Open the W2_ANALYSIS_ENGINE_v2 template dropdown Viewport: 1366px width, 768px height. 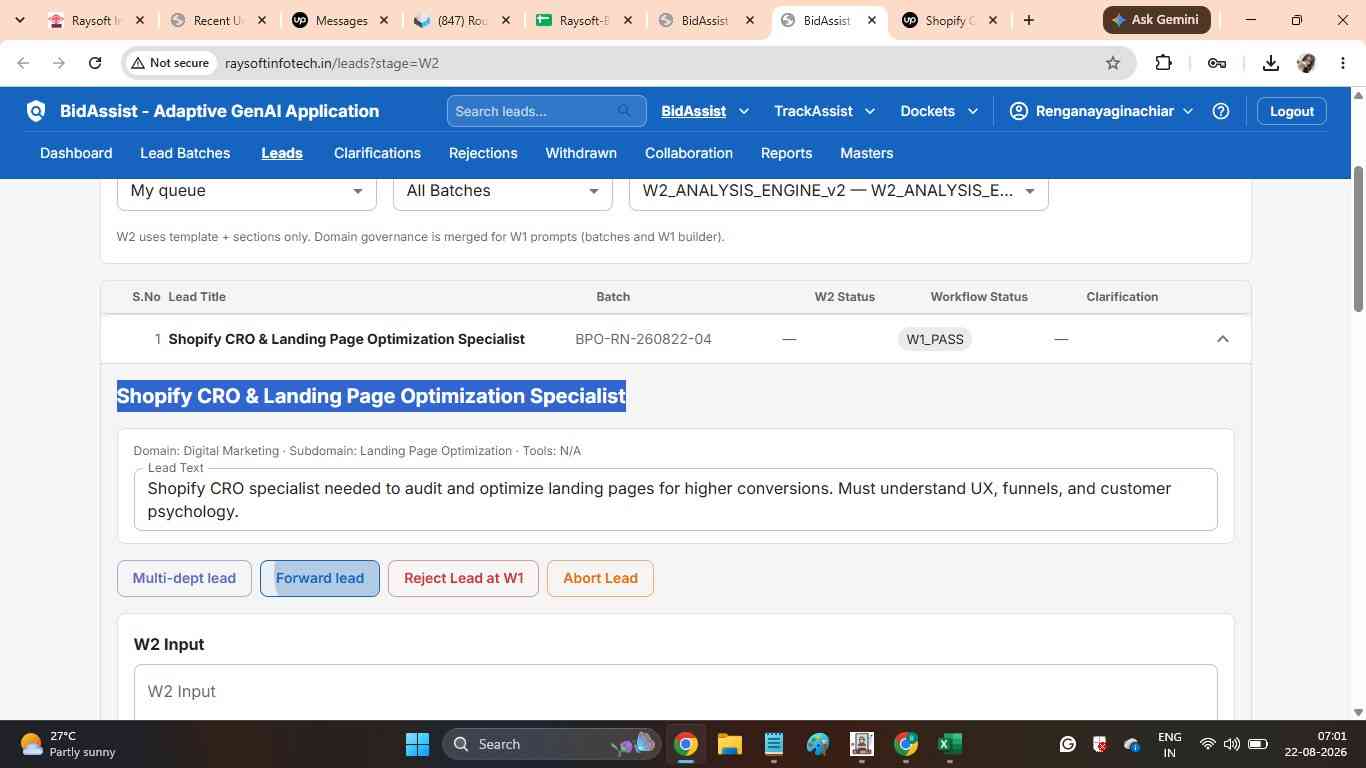pyautogui.click(x=839, y=191)
